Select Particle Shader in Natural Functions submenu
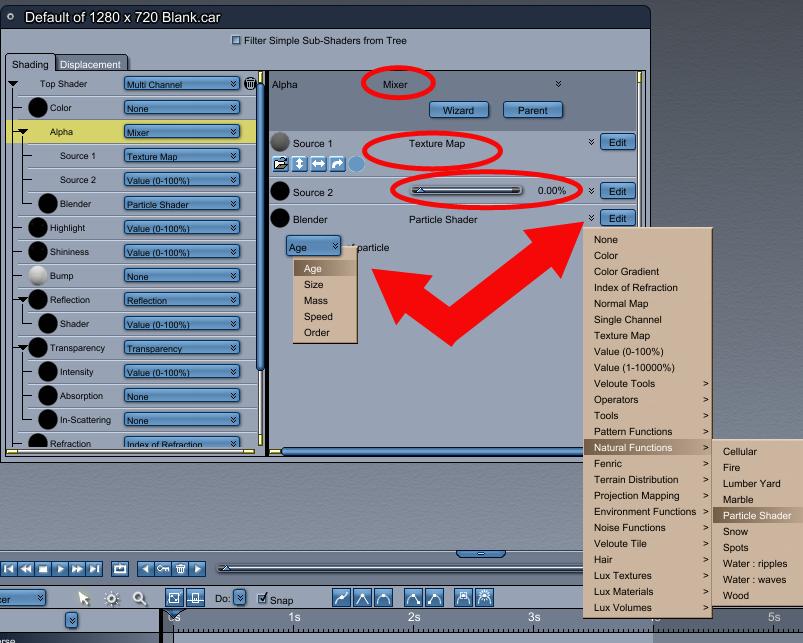The image size is (803, 643). coord(757,516)
